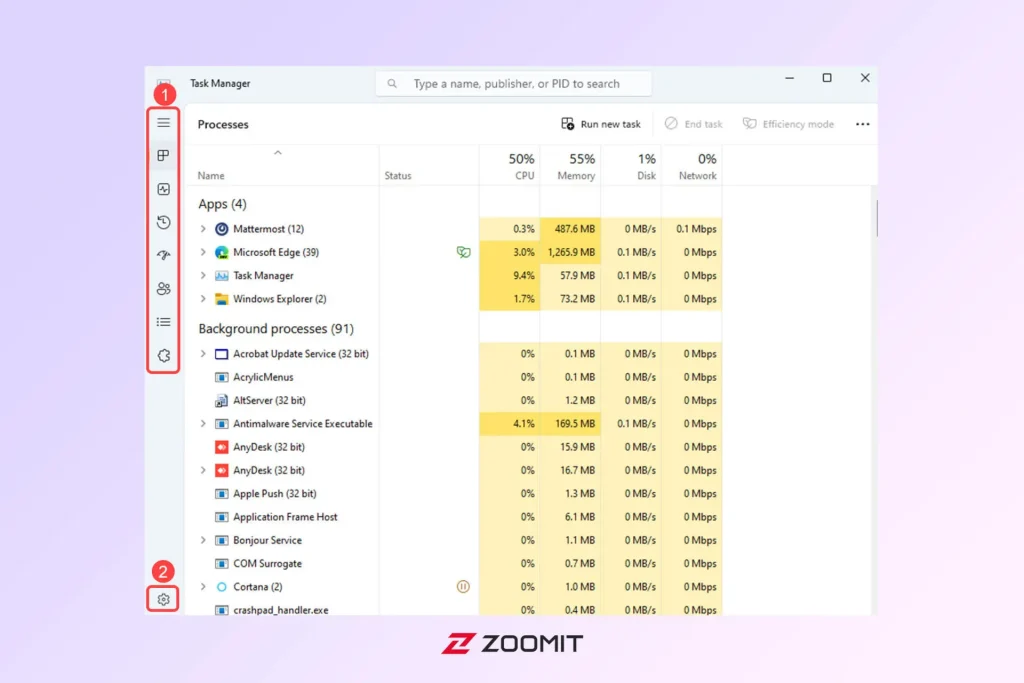Viewport: 1024px width, 683px height.
Task: Sort by the Status column header
Action: click(x=429, y=166)
